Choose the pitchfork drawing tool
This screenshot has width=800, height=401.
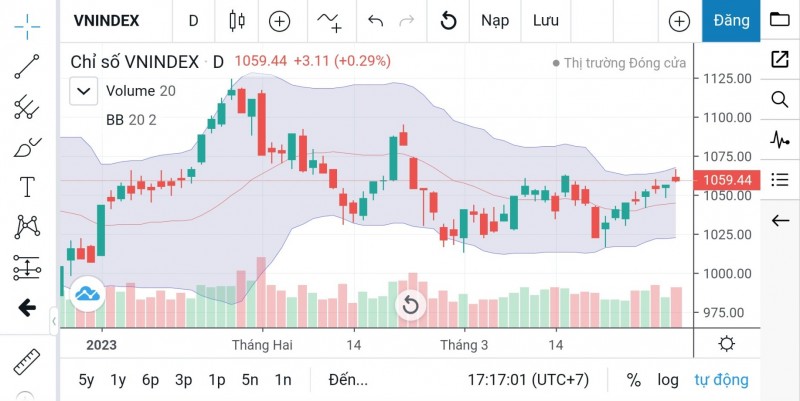[x=27, y=107]
